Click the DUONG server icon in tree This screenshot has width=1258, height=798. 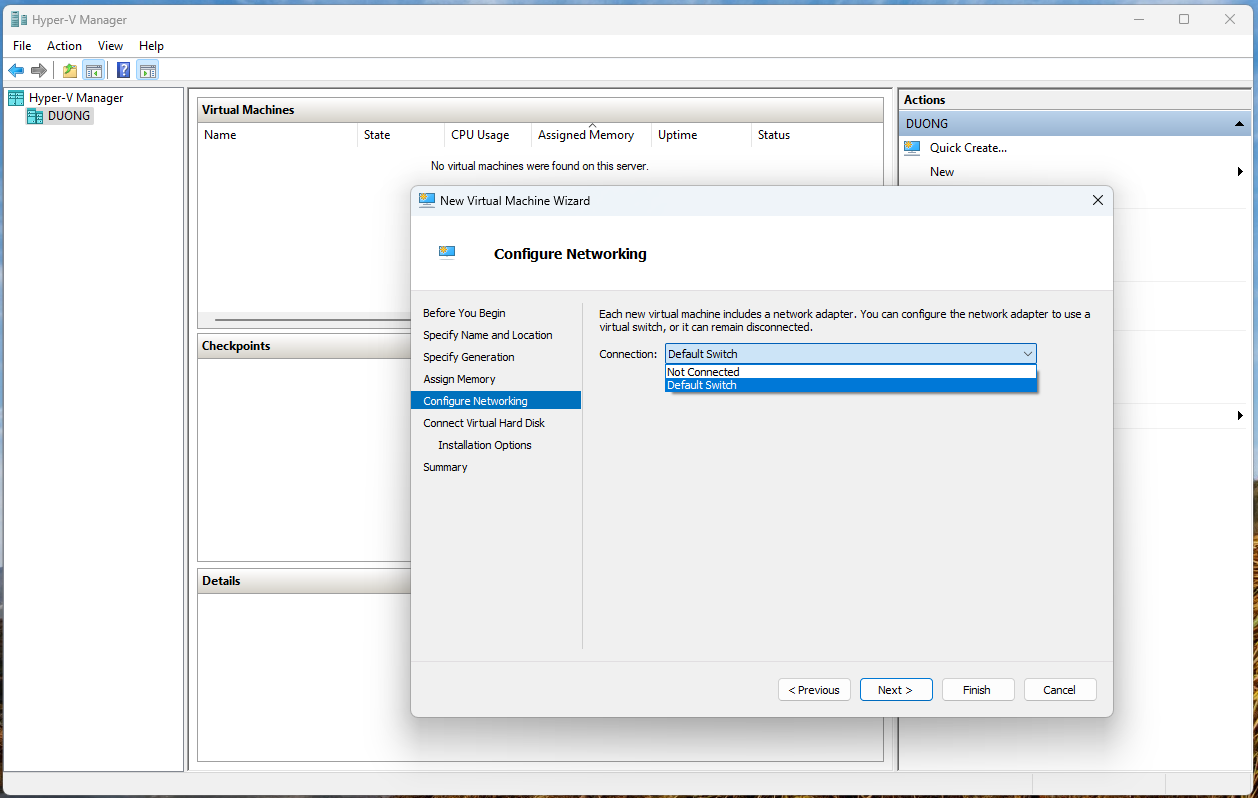coord(36,115)
